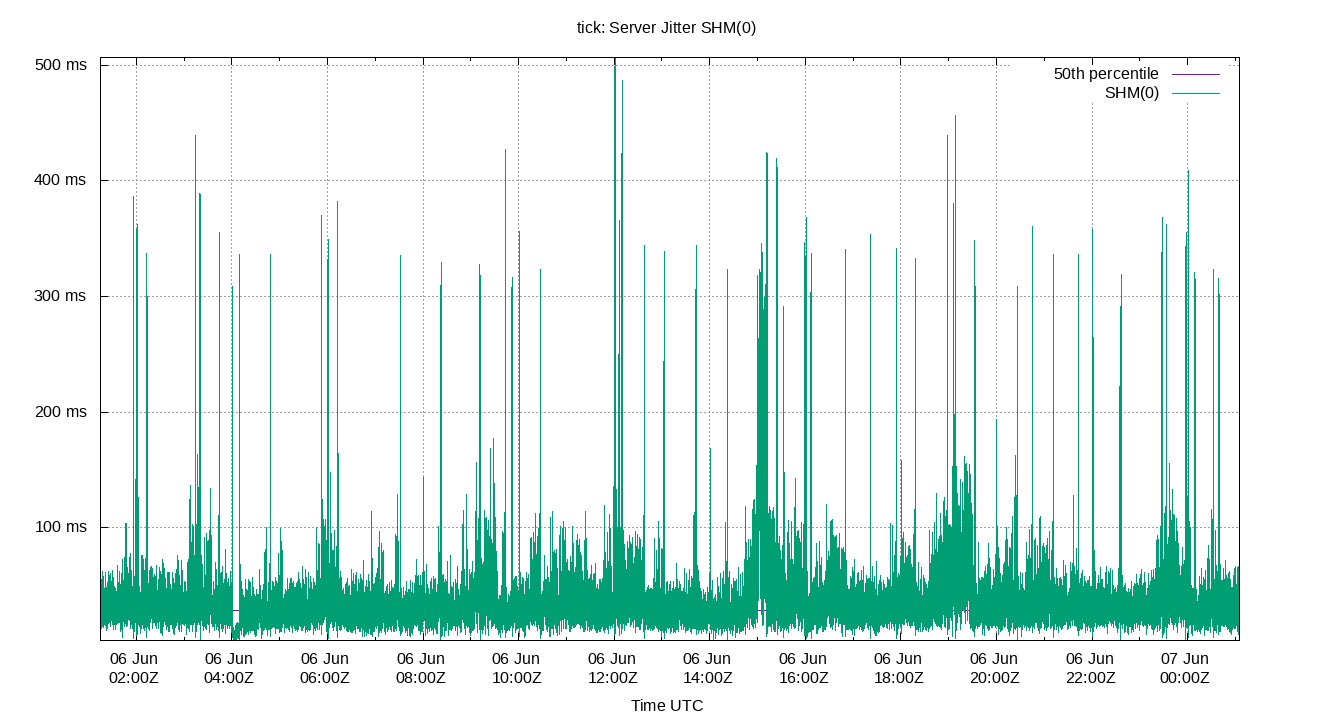Click the '06 Jun 20:00Z' time label
Image resolution: width=1340 pixels, height=720 pixels.
994,668
